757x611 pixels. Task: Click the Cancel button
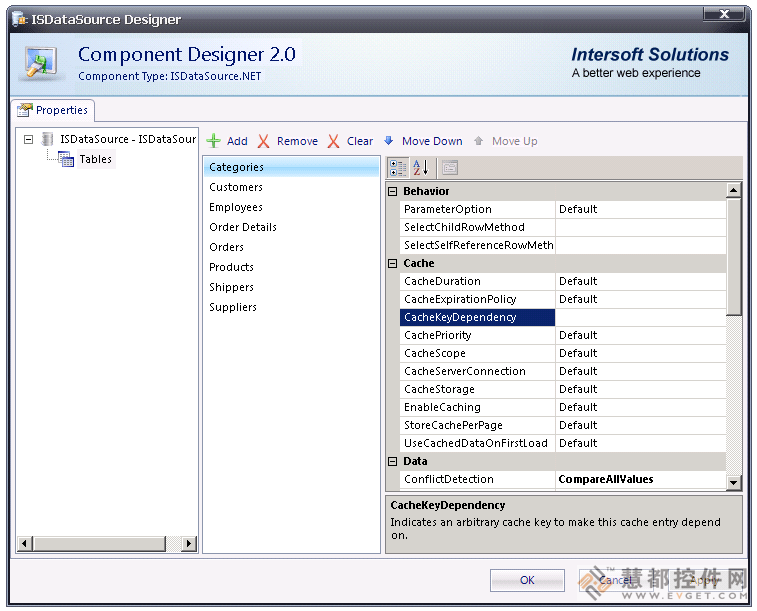tap(616, 580)
